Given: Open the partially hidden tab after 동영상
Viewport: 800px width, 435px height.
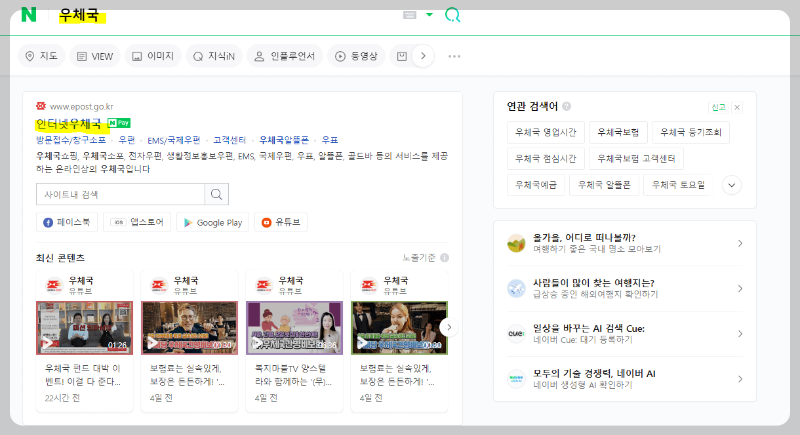Looking at the screenshot, I should coord(402,56).
